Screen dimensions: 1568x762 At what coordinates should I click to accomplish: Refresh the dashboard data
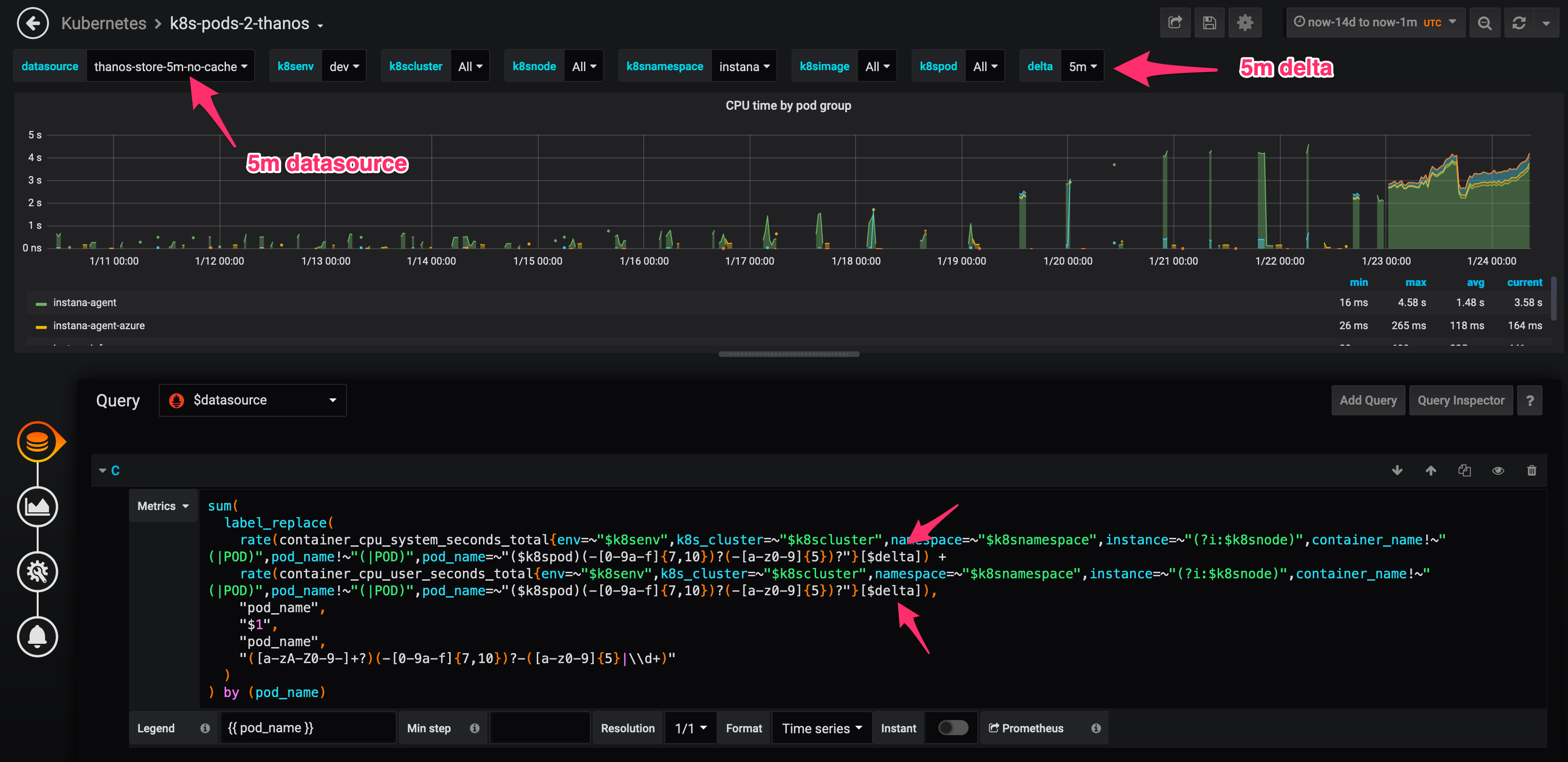click(1520, 23)
